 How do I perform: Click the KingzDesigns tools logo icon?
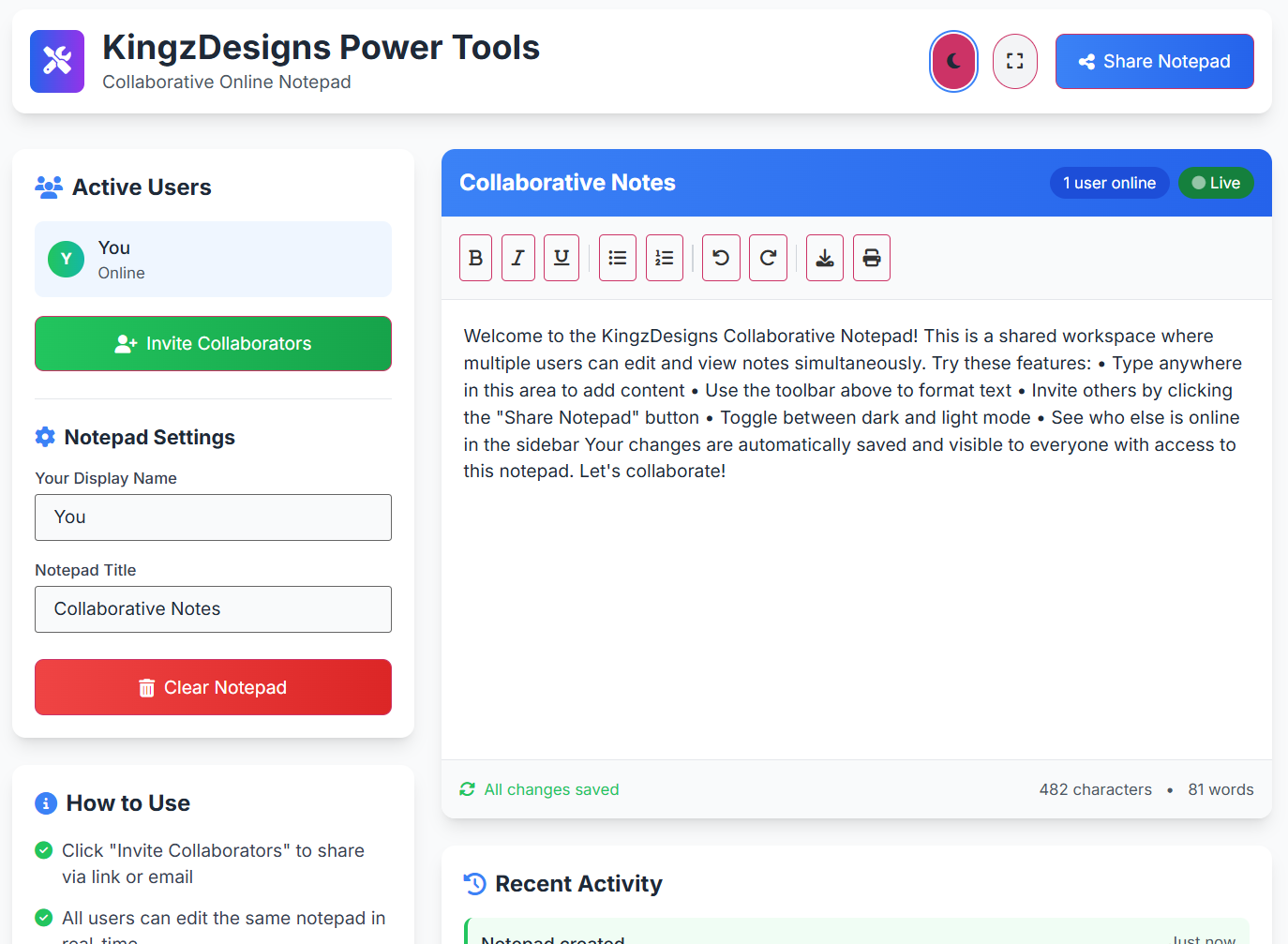[57, 61]
